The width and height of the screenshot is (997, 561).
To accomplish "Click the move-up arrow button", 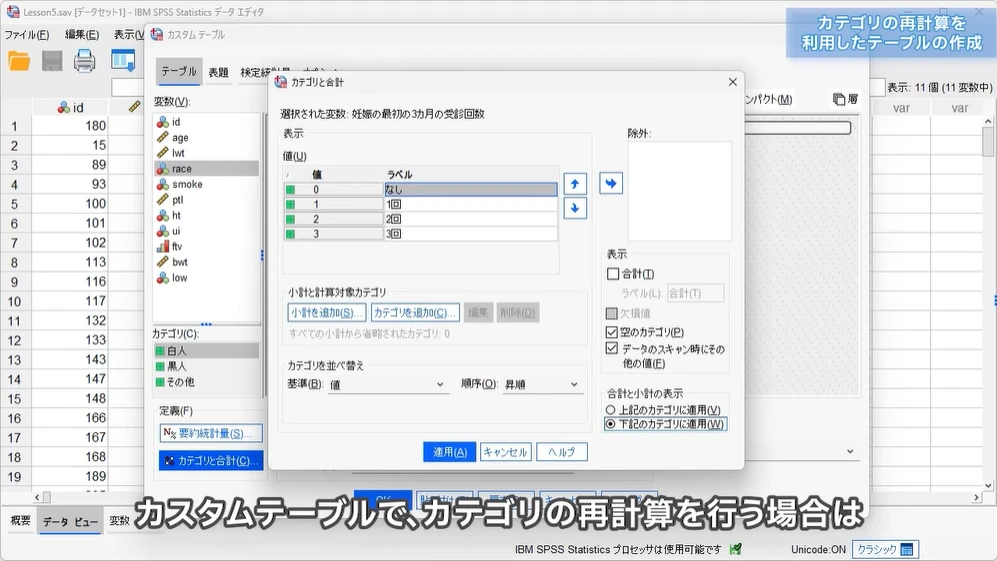I will 575,184.
